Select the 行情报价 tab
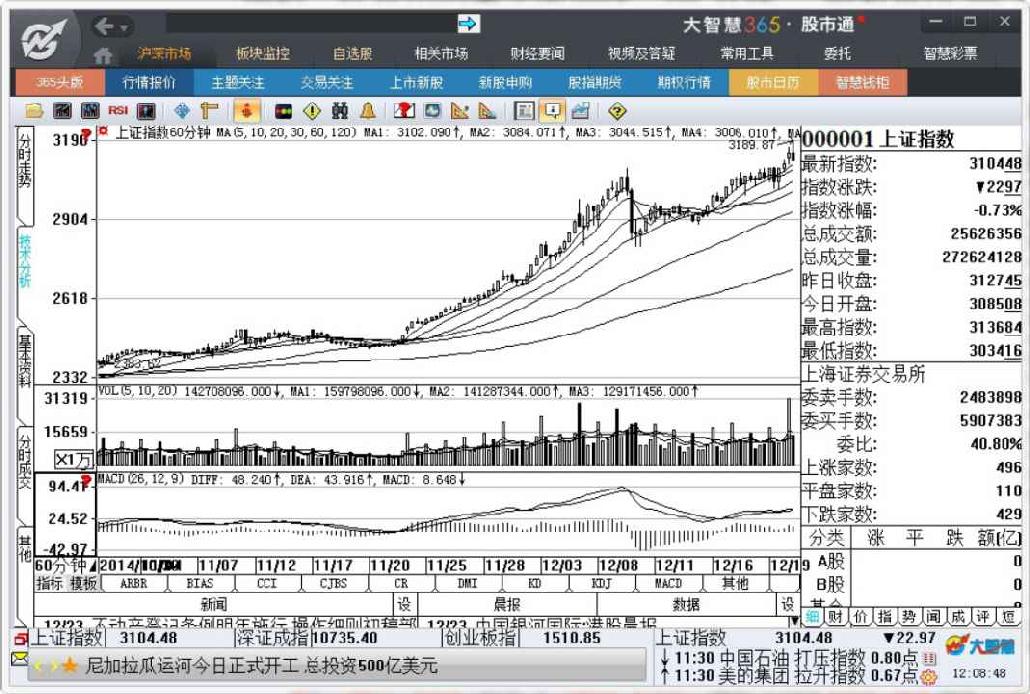 point(149,82)
